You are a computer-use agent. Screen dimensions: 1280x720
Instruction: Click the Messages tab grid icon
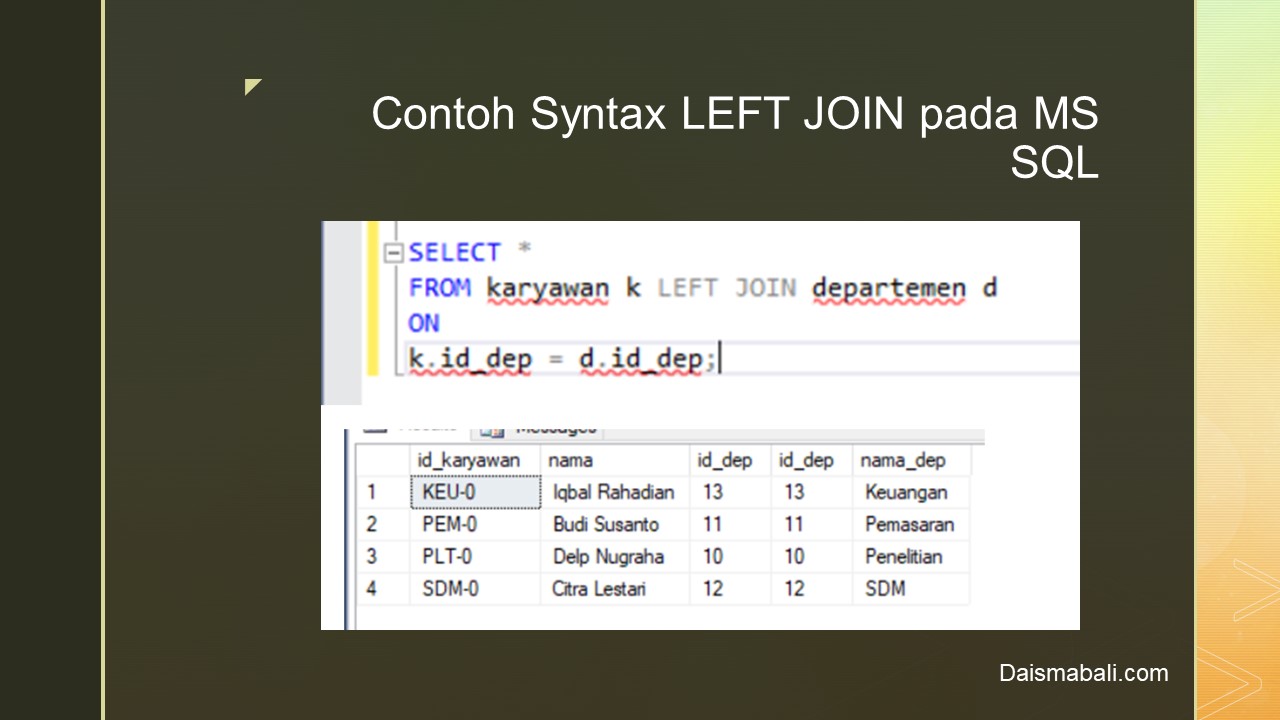pyautogui.click(x=490, y=431)
